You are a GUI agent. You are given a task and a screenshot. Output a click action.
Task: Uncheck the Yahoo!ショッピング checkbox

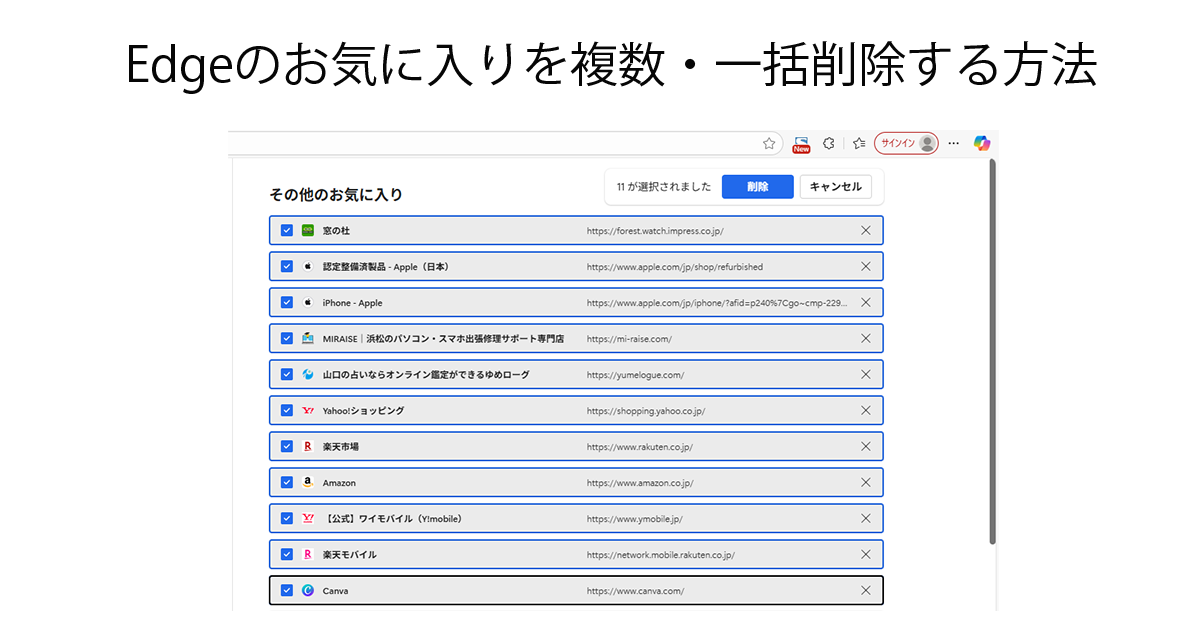(287, 411)
